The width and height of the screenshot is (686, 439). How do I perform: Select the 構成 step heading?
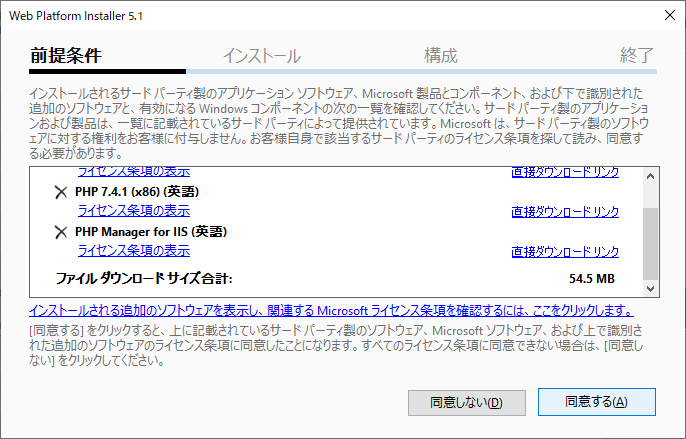pyautogui.click(x=441, y=56)
